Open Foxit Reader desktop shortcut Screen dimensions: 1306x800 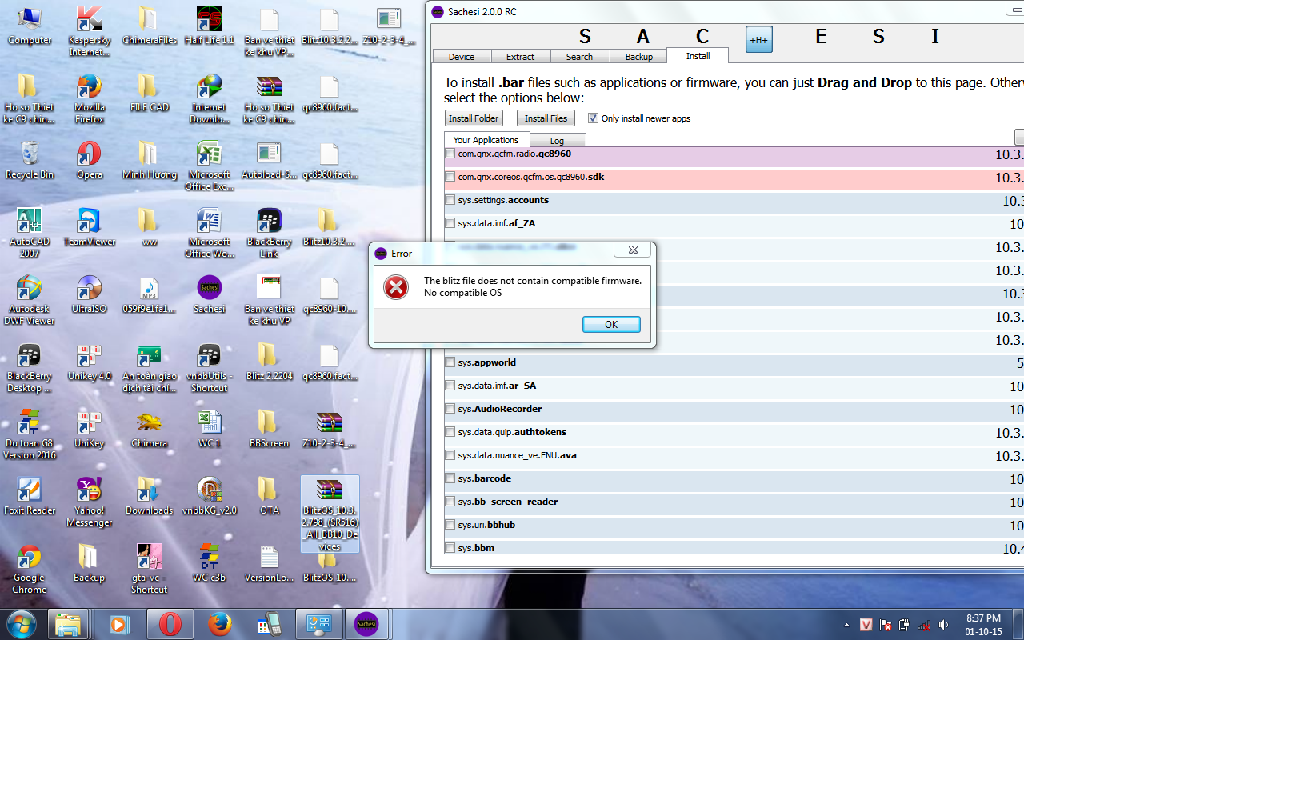29,496
